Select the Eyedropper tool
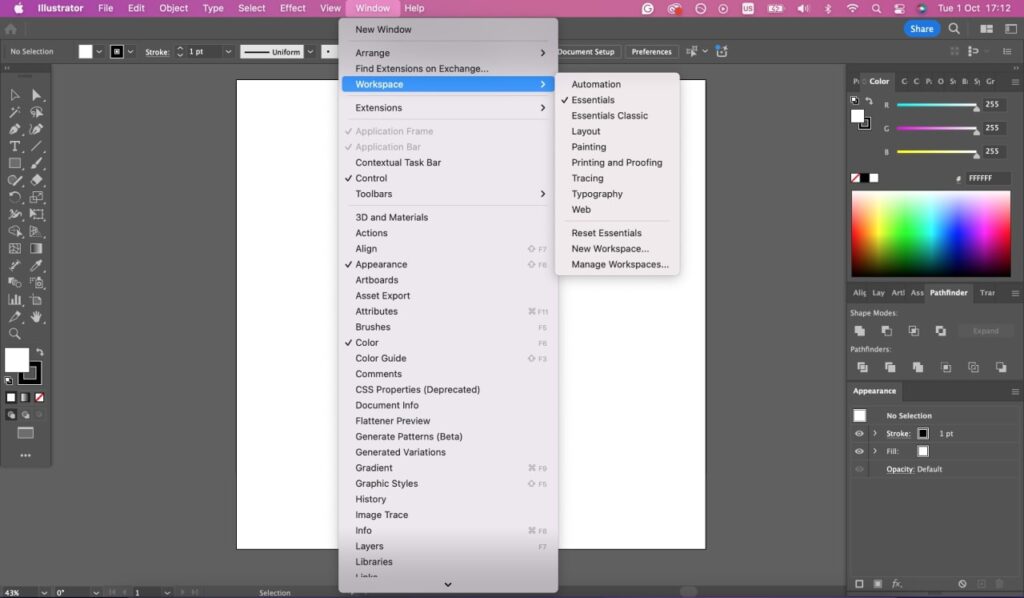1024x598 pixels. (37, 265)
